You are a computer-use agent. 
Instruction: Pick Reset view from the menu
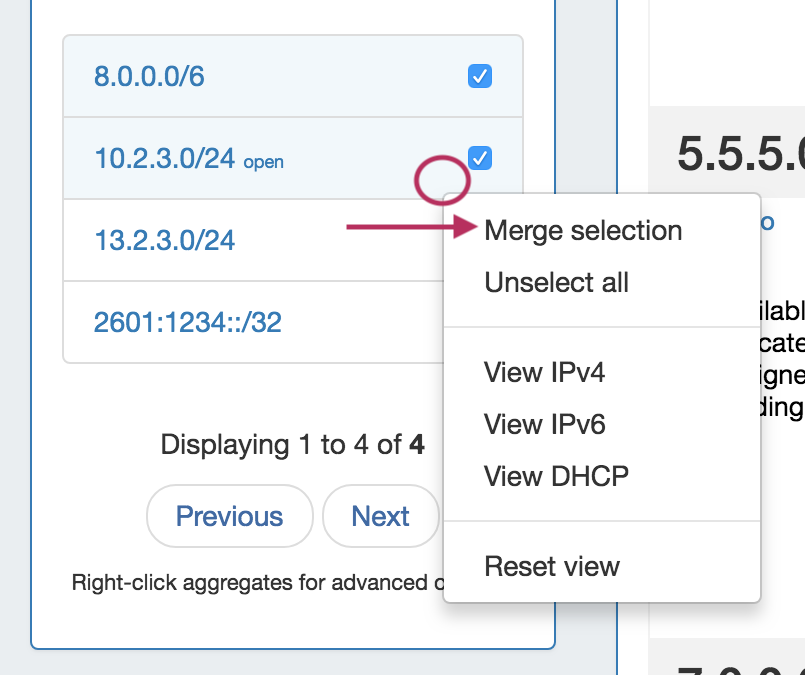tap(552, 566)
